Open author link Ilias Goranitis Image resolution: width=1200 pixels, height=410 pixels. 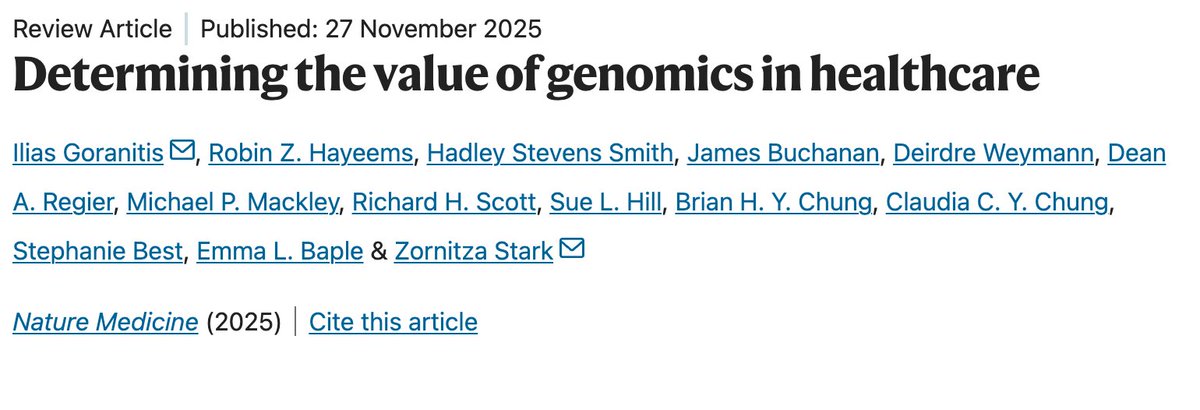pyautogui.click(x=89, y=154)
